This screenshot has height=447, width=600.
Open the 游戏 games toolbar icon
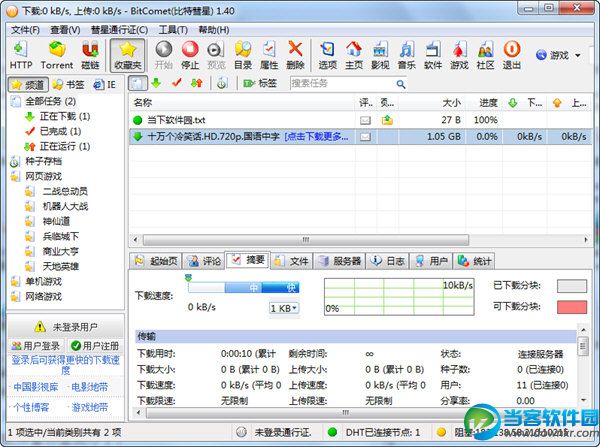[459, 55]
